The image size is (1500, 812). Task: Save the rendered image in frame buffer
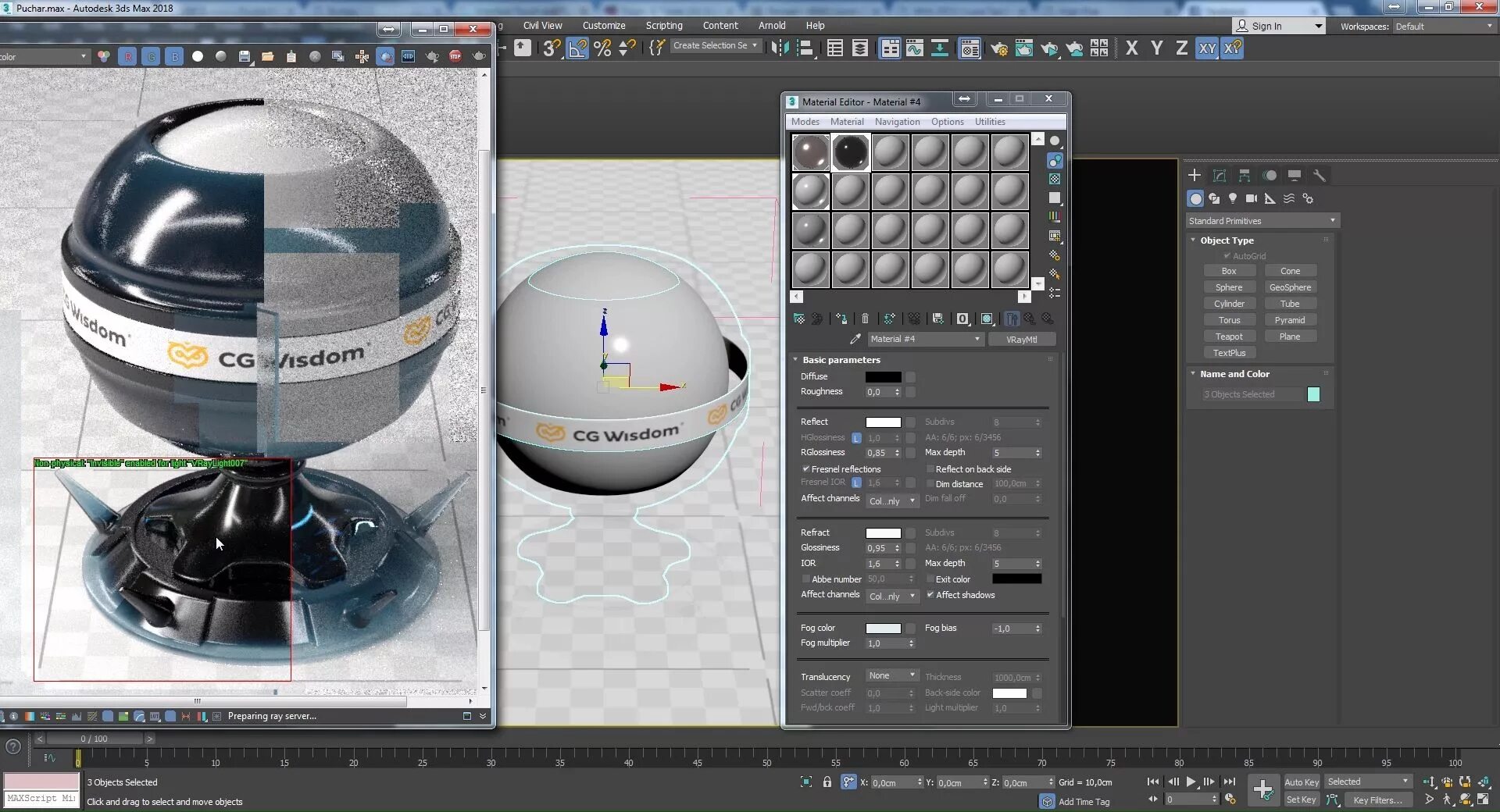tap(245, 56)
